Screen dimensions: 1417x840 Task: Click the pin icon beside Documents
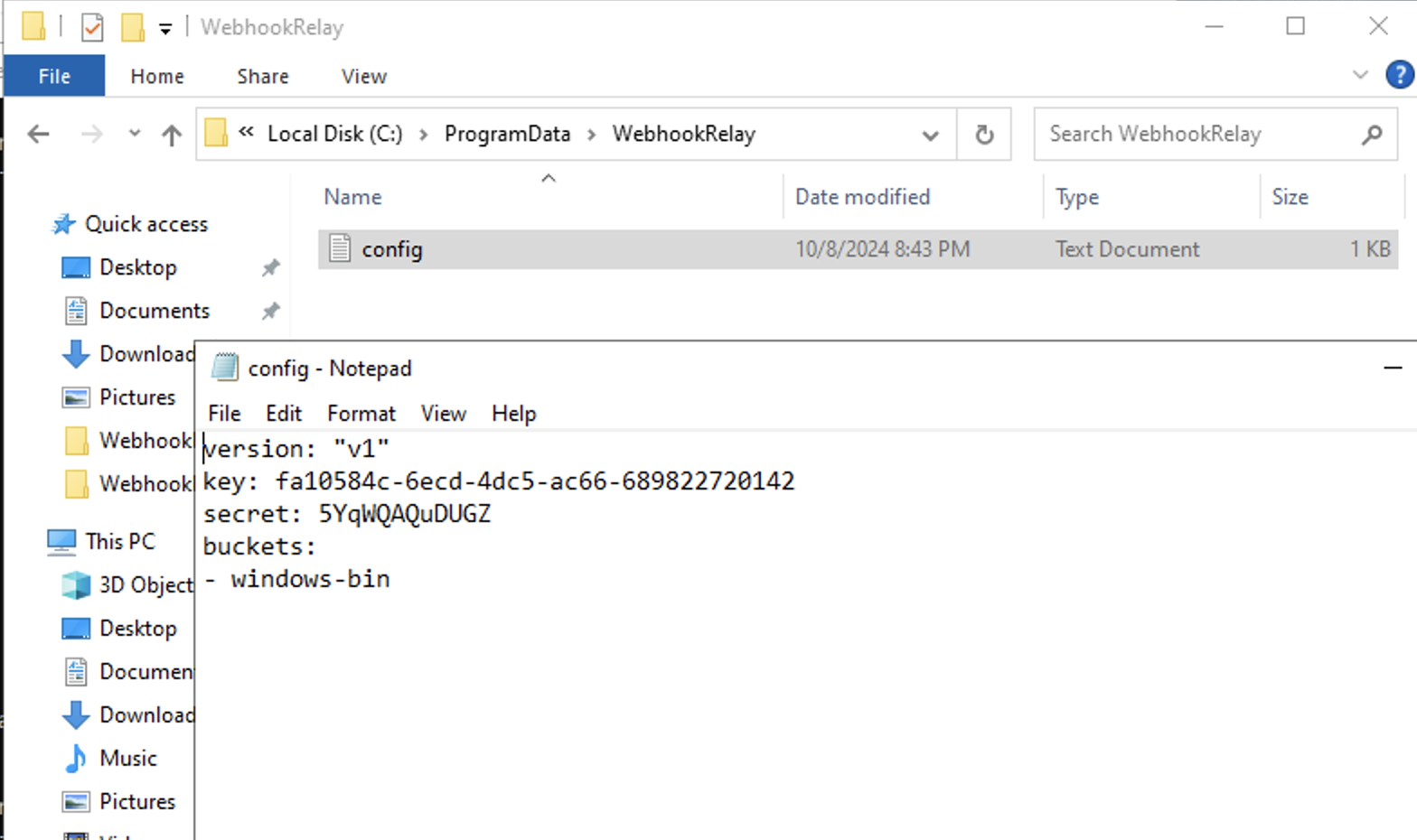pyautogui.click(x=270, y=311)
